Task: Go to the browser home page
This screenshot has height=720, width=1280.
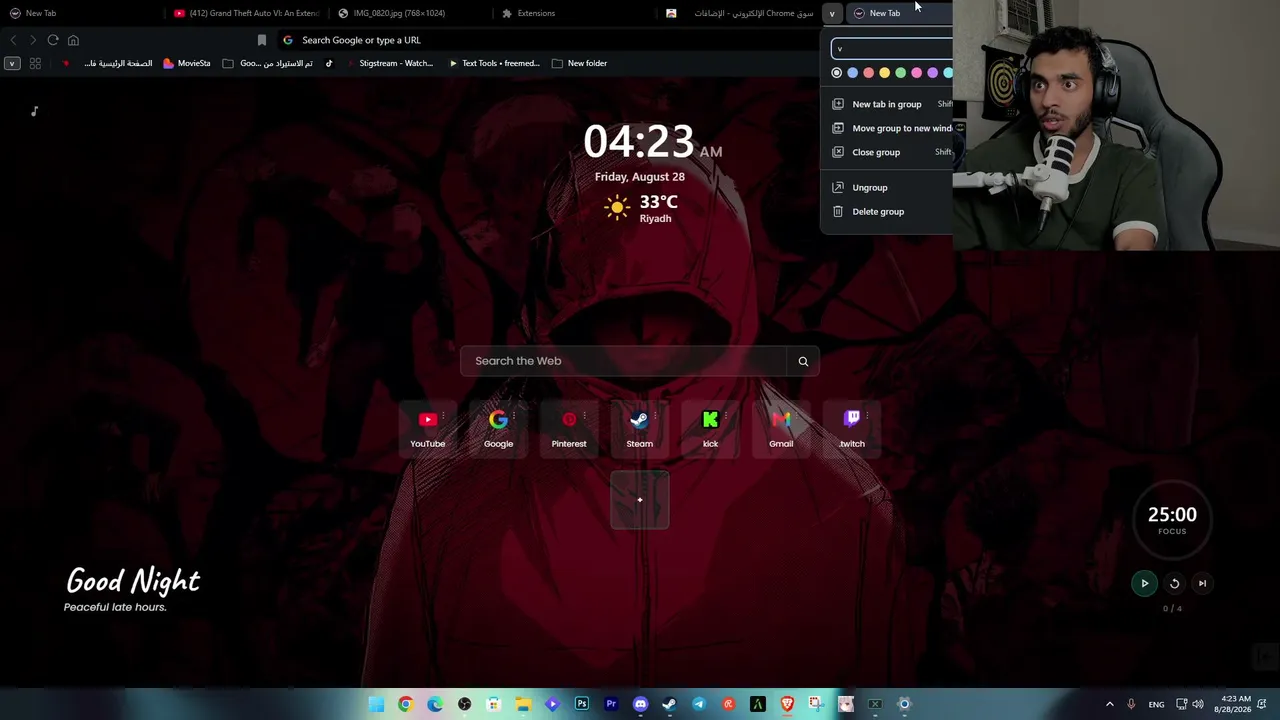Action: (x=73, y=40)
